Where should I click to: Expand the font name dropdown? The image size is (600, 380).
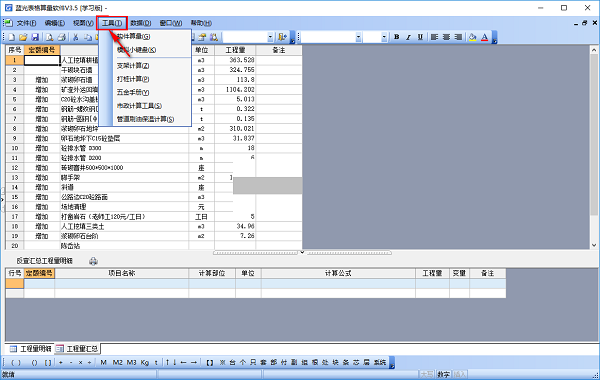(x=358, y=37)
